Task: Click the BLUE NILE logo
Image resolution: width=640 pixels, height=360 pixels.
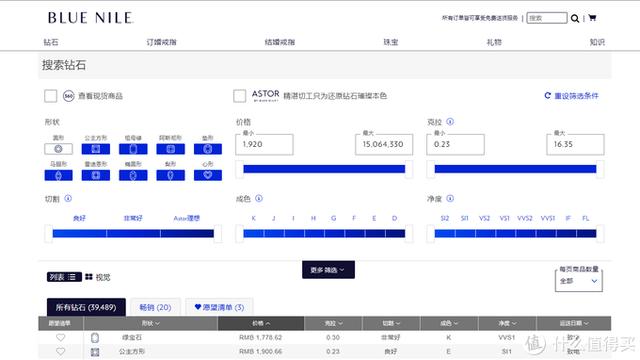Action: click(x=90, y=18)
